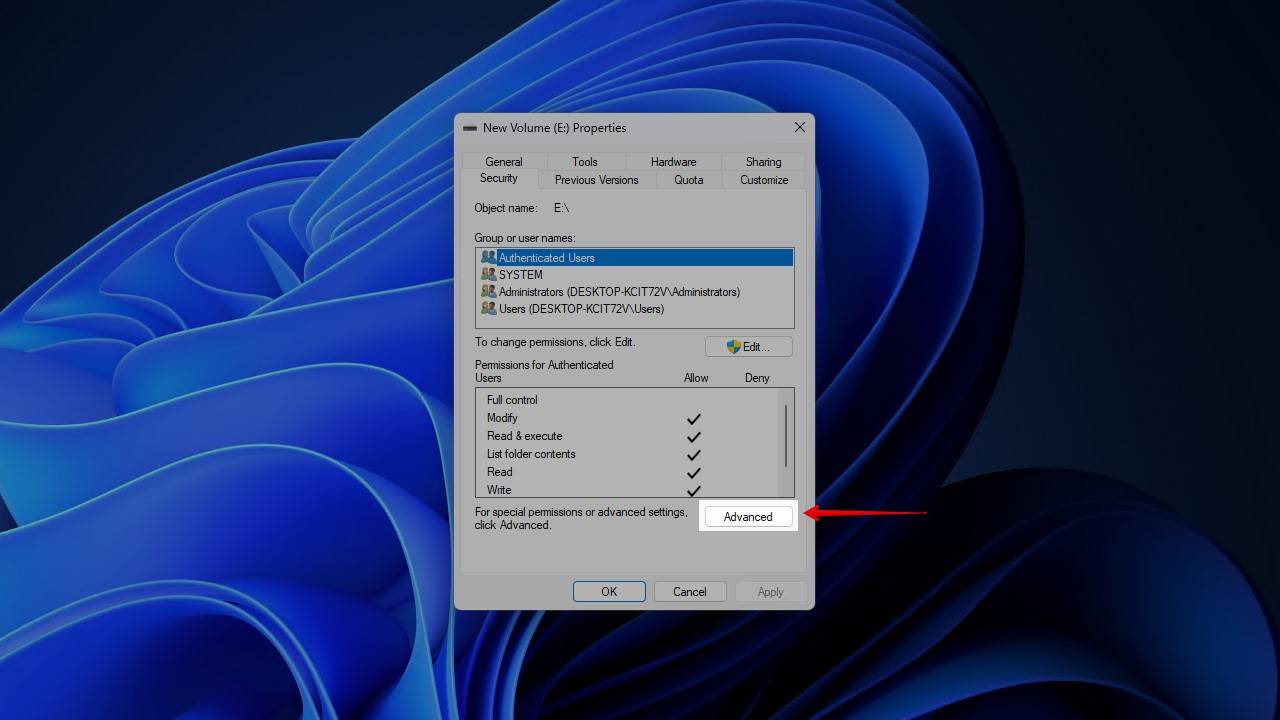This screenshot has height=720, width=1280.
Task: Close the New Volume Properties window
Action: pos(799,128)
